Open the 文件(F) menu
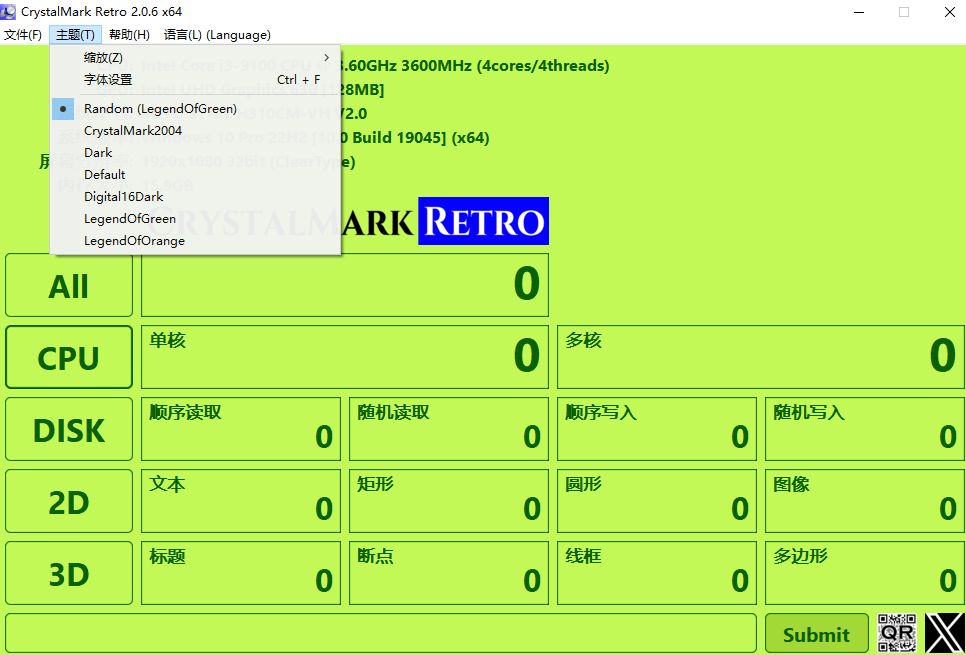Viewport: 966px width, 655px height. [x=23, y=35]
